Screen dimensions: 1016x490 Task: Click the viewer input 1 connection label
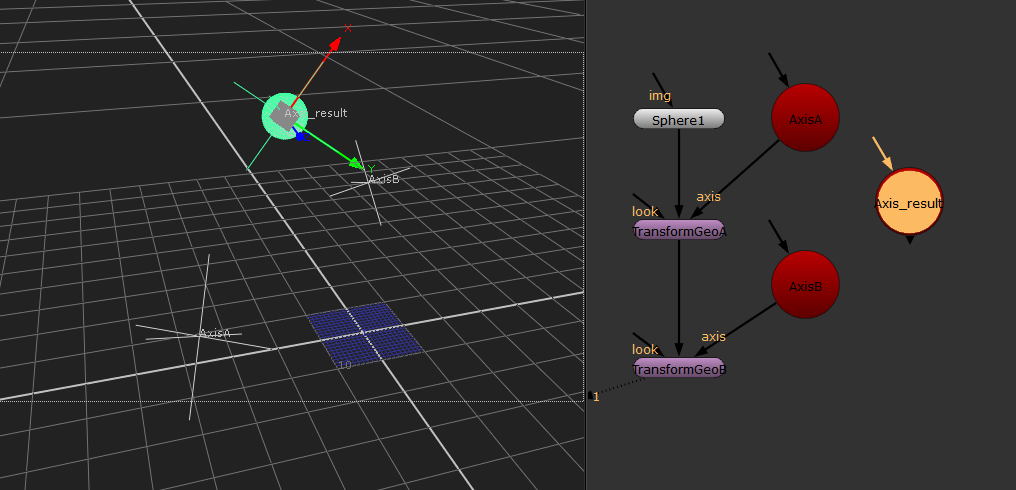[x=596, y=397]
